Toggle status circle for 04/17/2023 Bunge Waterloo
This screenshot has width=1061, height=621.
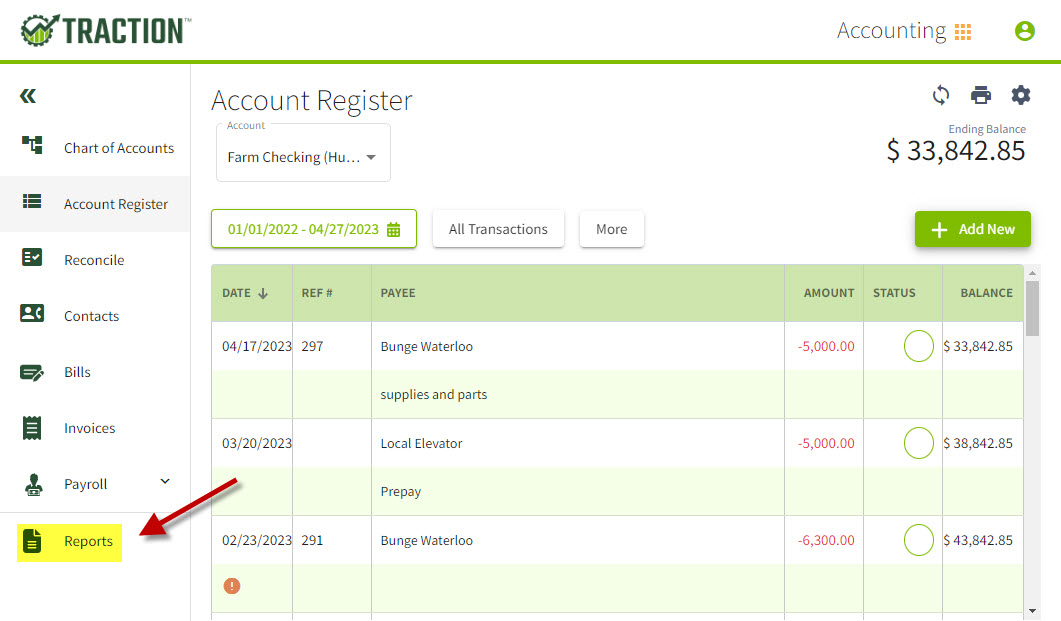click(x=918, y=346)
